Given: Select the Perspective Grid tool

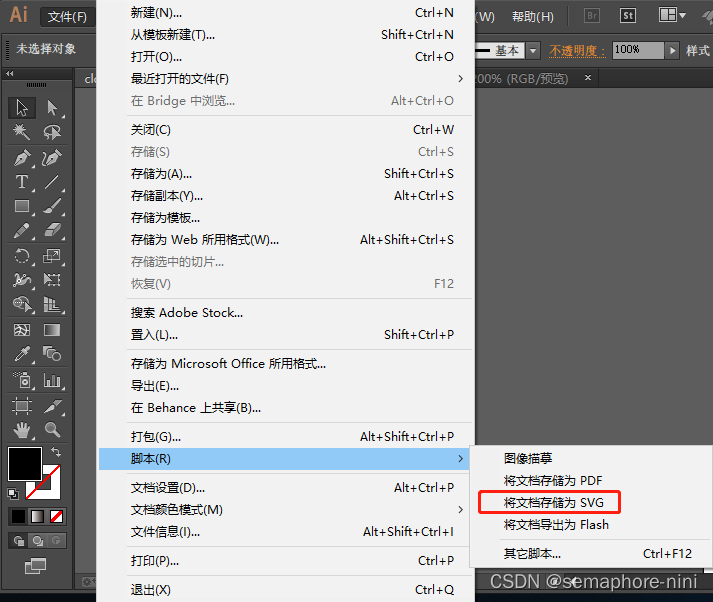Looking at the screenshot, I should coord(52,304).
